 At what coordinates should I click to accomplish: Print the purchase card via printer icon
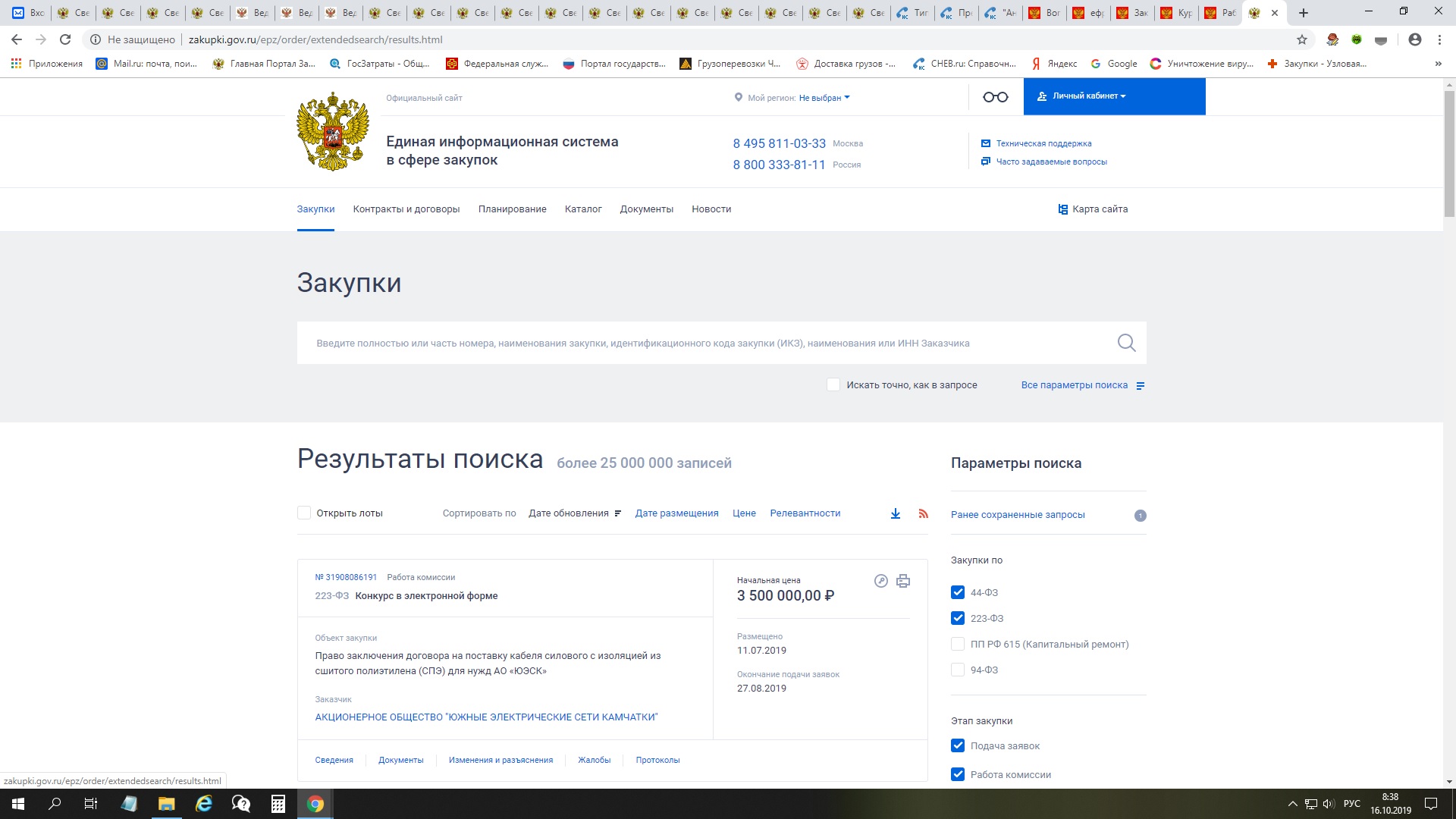(902, 581)
